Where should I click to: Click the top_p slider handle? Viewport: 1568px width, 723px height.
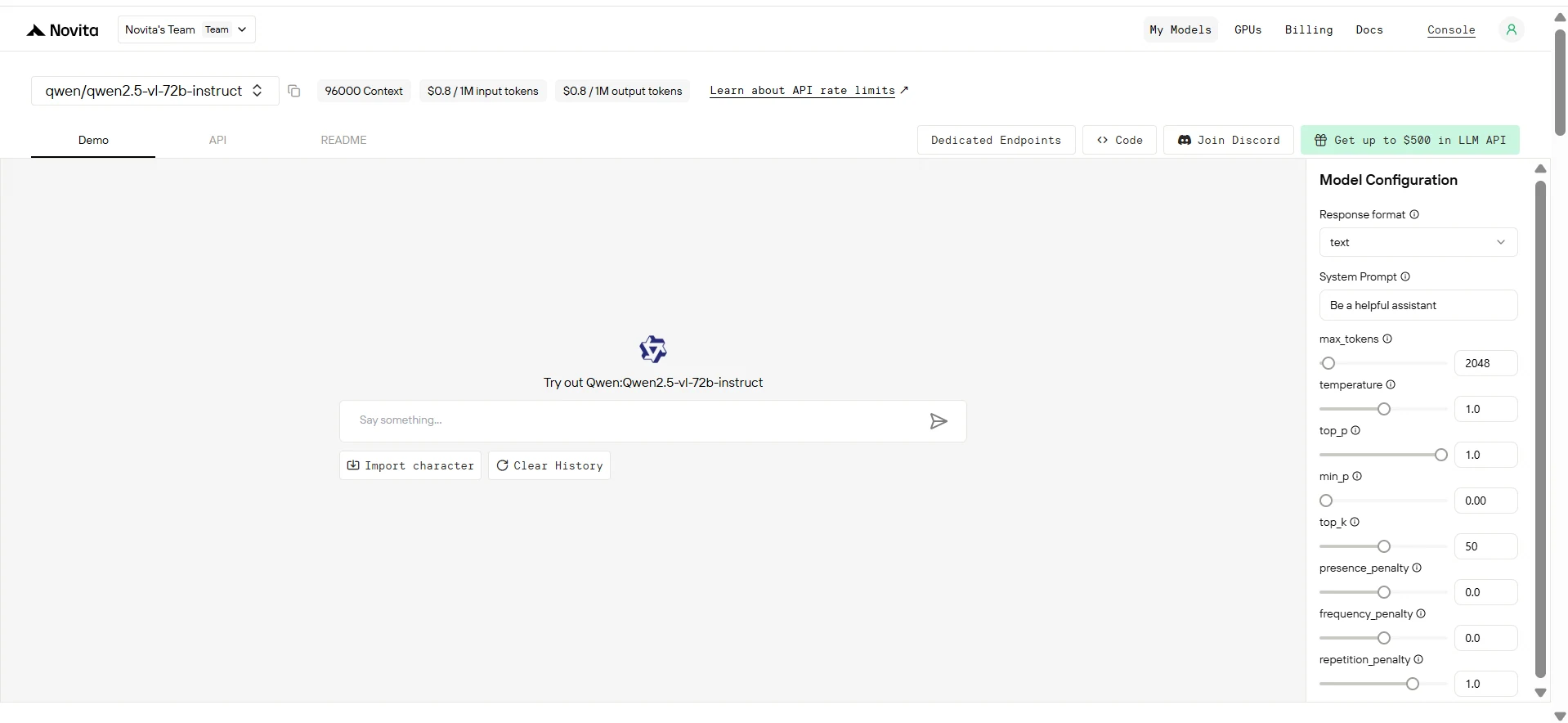(1441, 455)
